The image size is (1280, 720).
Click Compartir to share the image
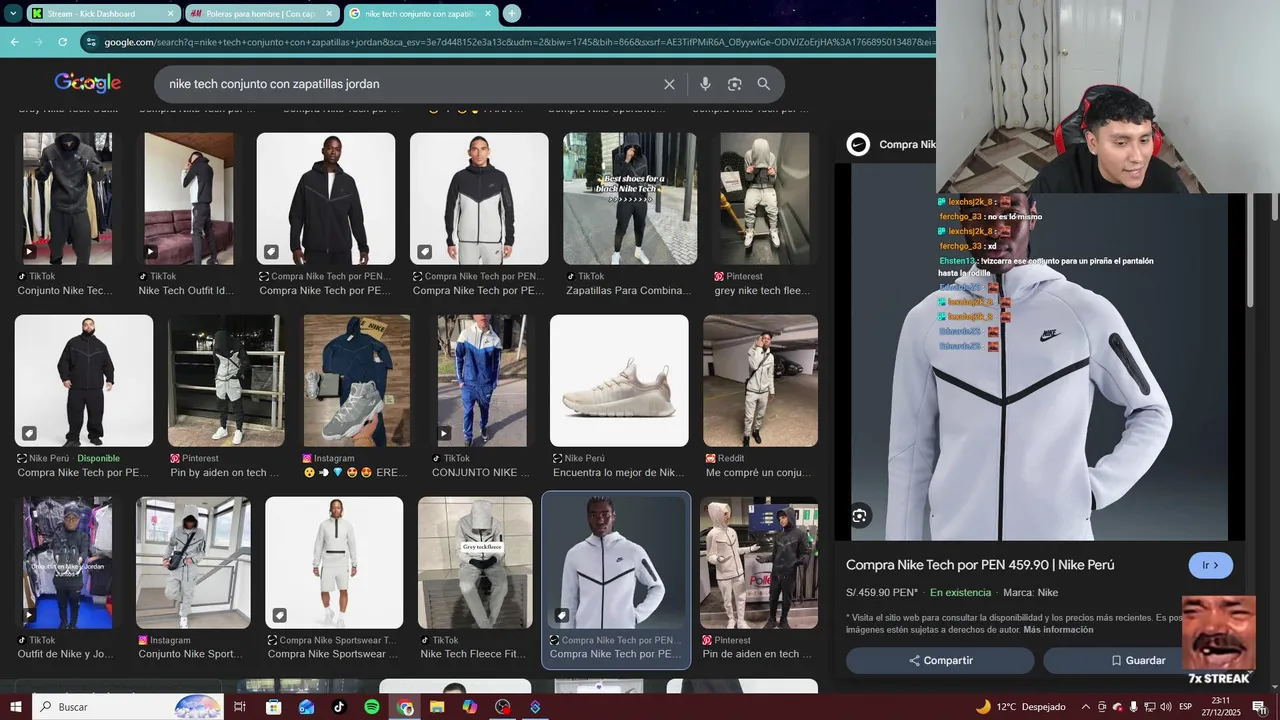[940, 660]
